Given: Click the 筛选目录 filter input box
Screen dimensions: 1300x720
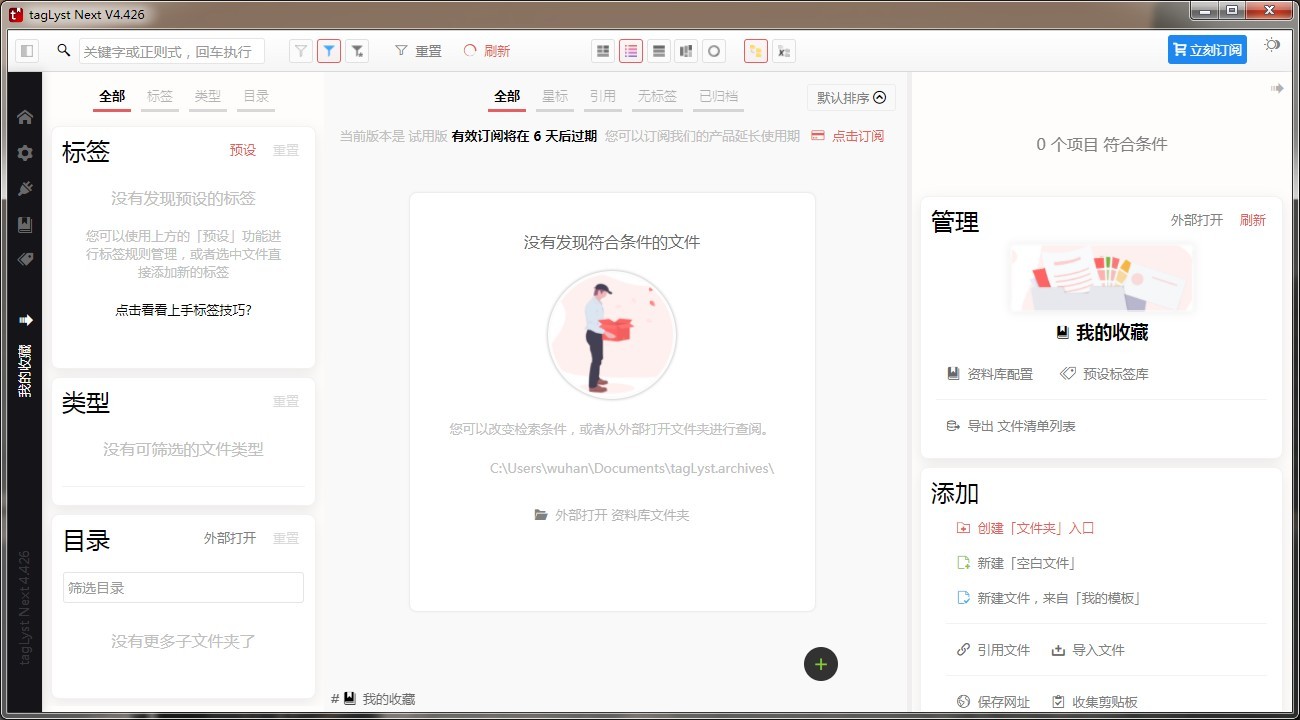Looking at the screenshot, I should 182,587.
